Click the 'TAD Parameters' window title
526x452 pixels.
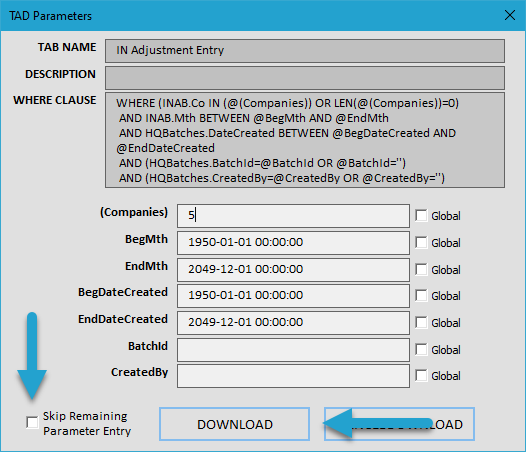50,16
